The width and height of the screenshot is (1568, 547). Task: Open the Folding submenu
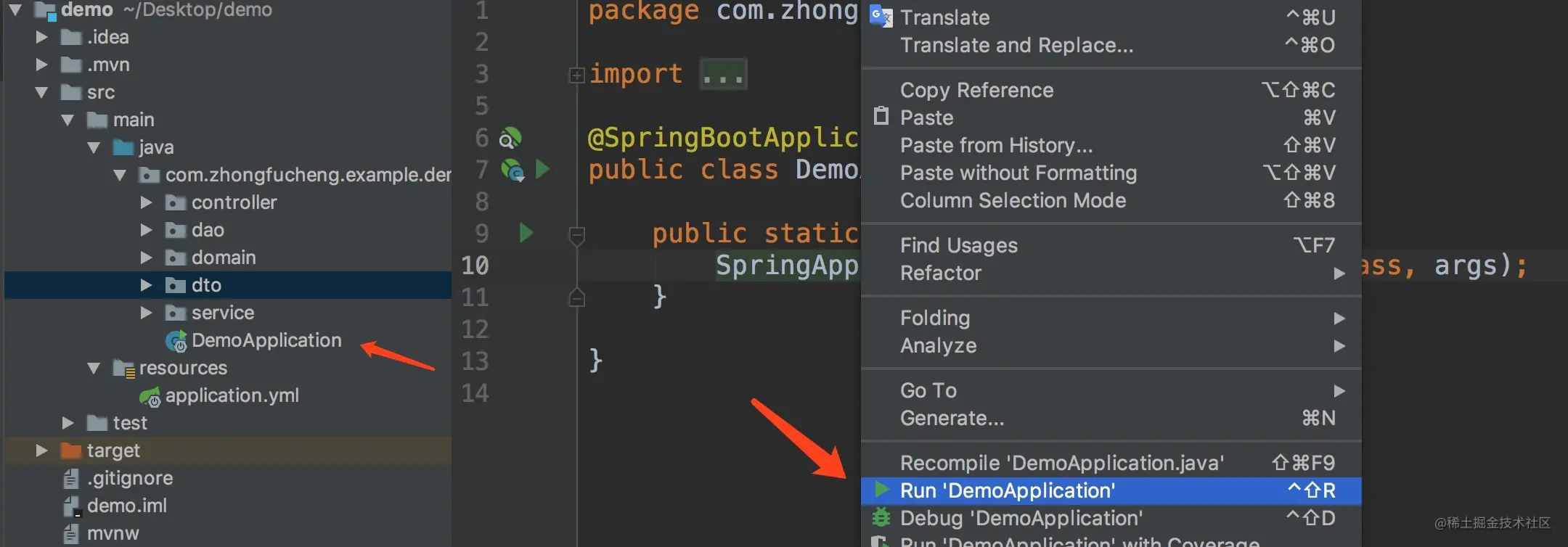(x=1111, y=318)
